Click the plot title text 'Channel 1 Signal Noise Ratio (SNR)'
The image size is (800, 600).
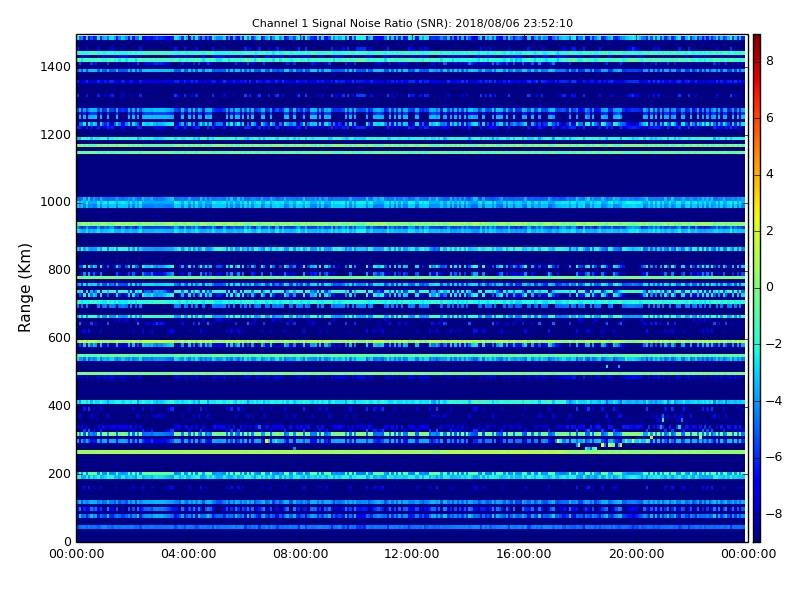point(352,23)
